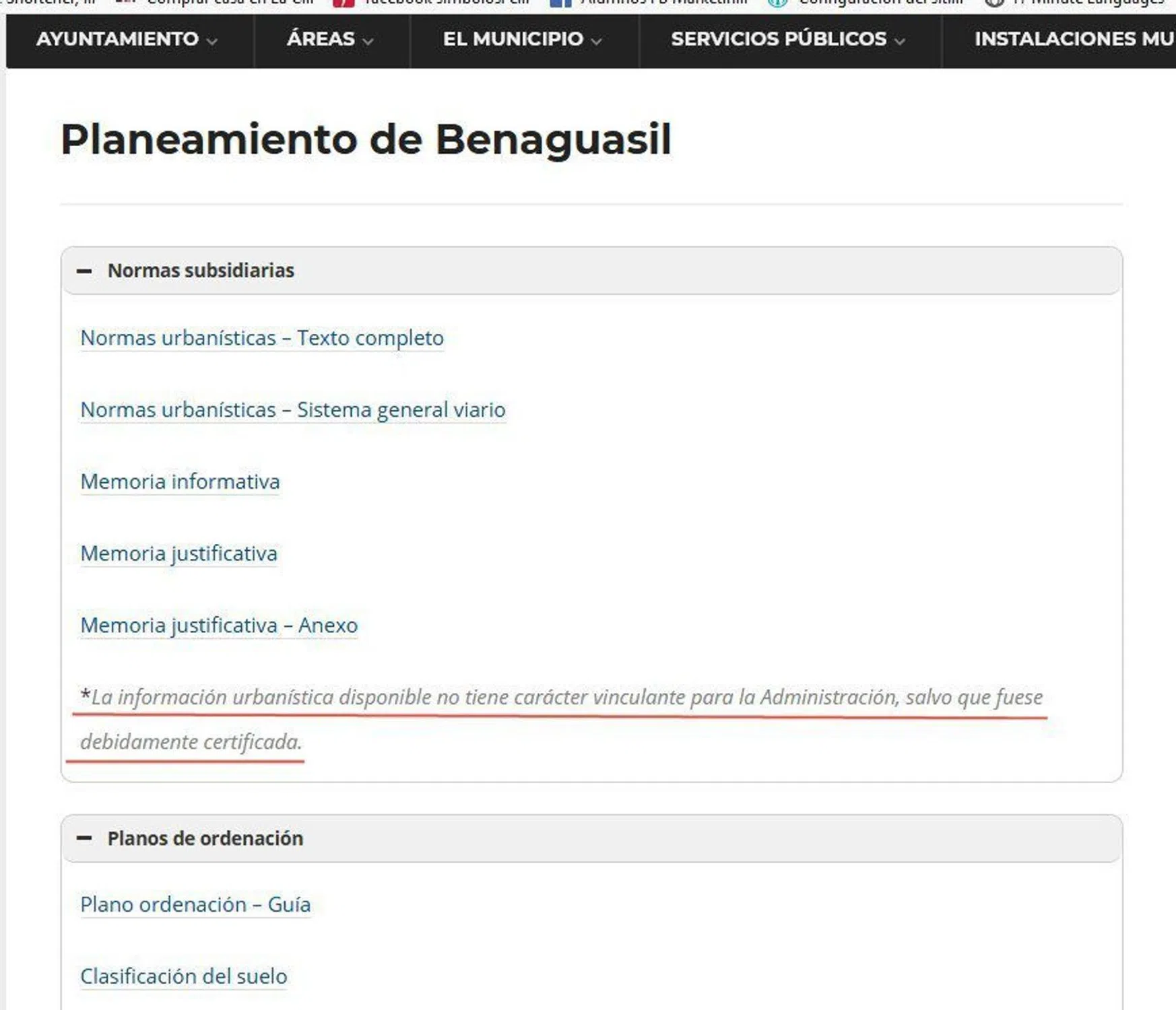This screenshot has height=1010, width=1176.
Task: Click EL MUNICIPIO menu label
Action: [x=513, y=39]
